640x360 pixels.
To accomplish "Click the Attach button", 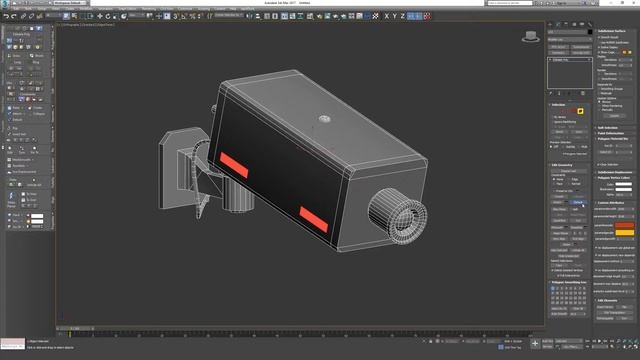I will (558, 202).
